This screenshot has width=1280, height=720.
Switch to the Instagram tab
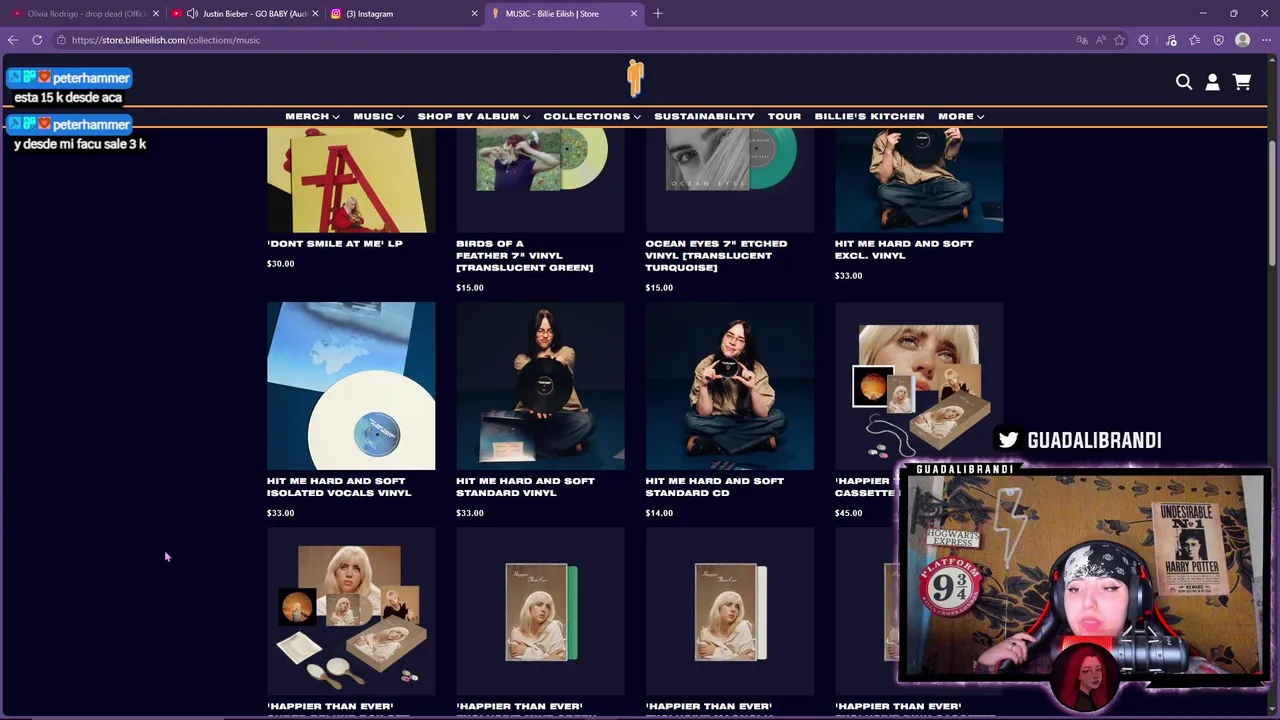click(x=404, y=14)
